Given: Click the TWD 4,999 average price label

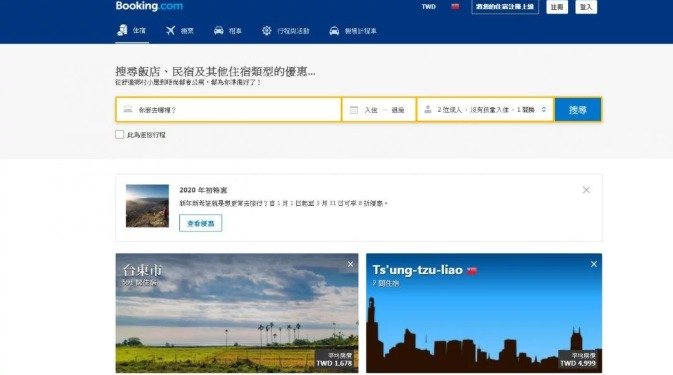Looking at the screenshot, I should point(578,363).
